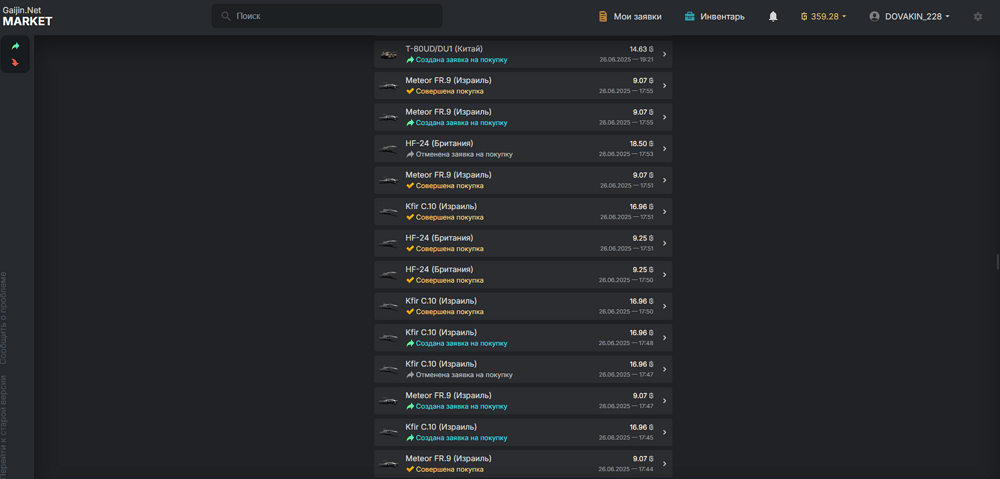Click the checkmark icon in Kfir C.10 17:51 row
This screenshot has height=479, width=1000.
point(410,217)
